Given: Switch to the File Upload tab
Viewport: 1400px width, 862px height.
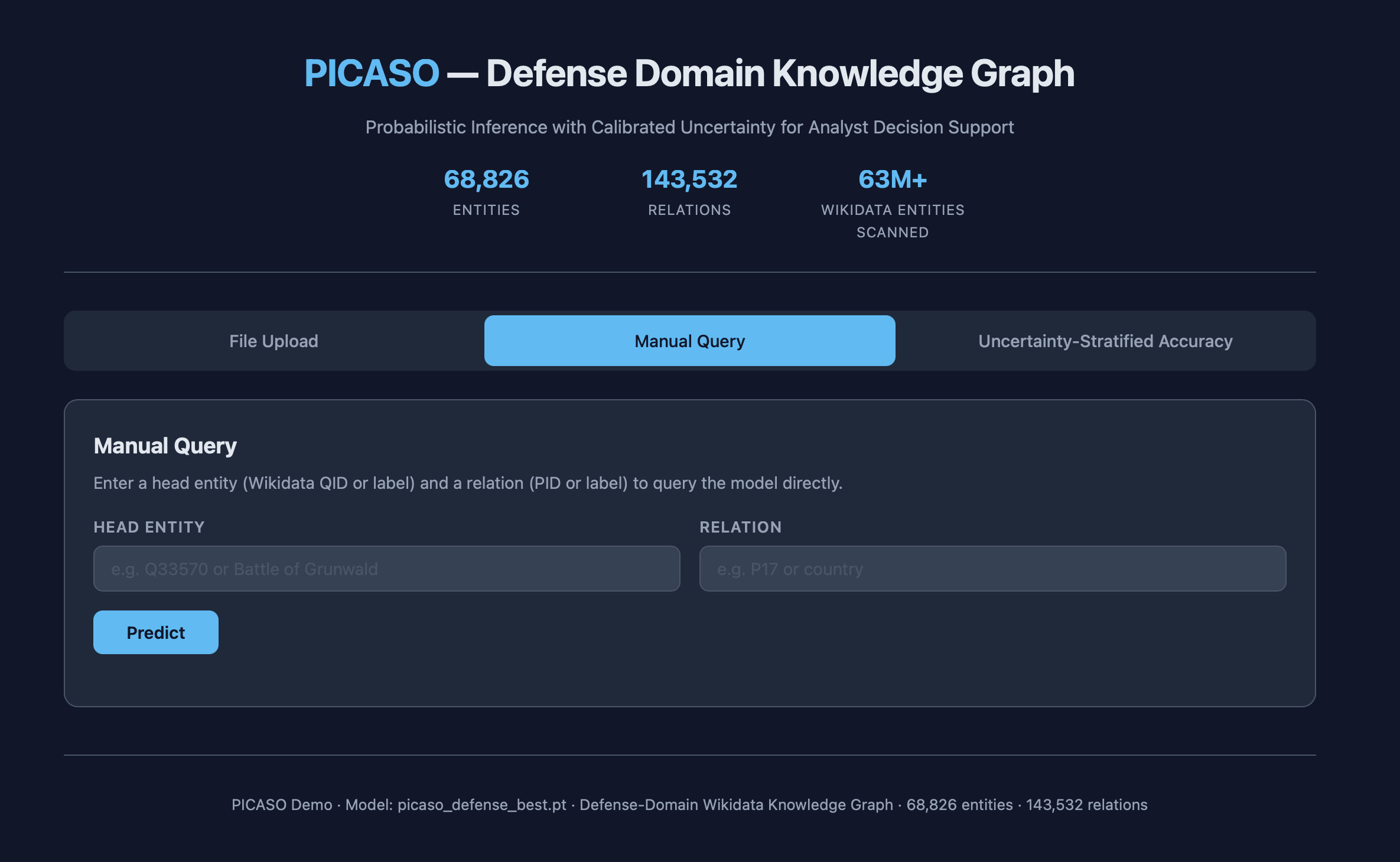Looking at the screenshot, I should (x=274, y=341).
